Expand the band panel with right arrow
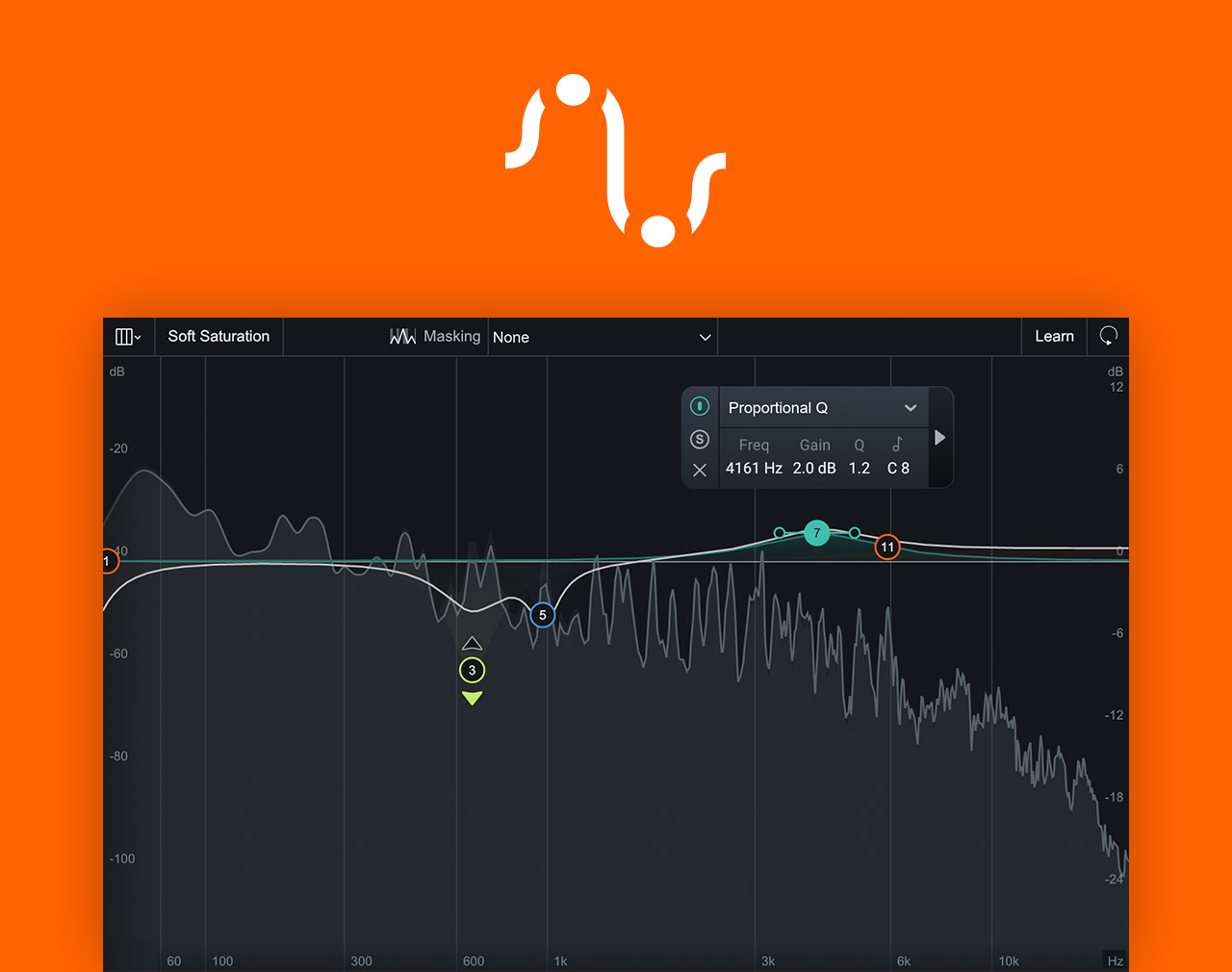Screen dimensions: 1232x972 tap(940, 438)
